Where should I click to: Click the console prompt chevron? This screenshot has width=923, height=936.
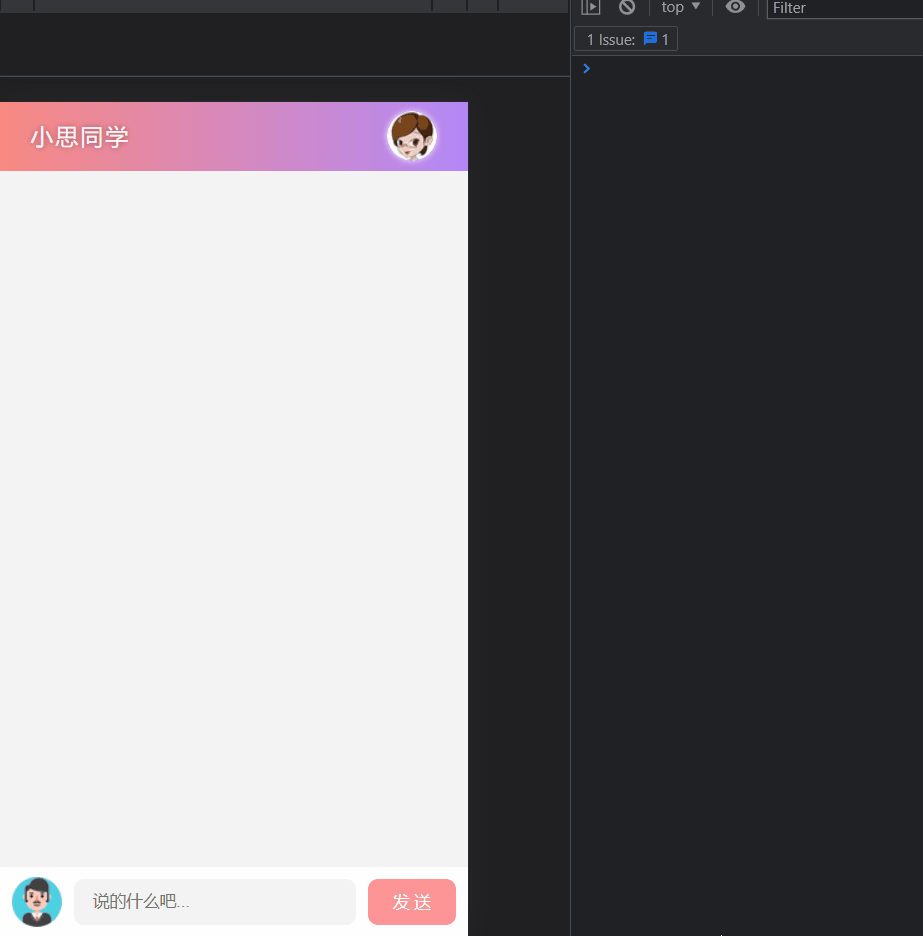(x=586, y=69)
